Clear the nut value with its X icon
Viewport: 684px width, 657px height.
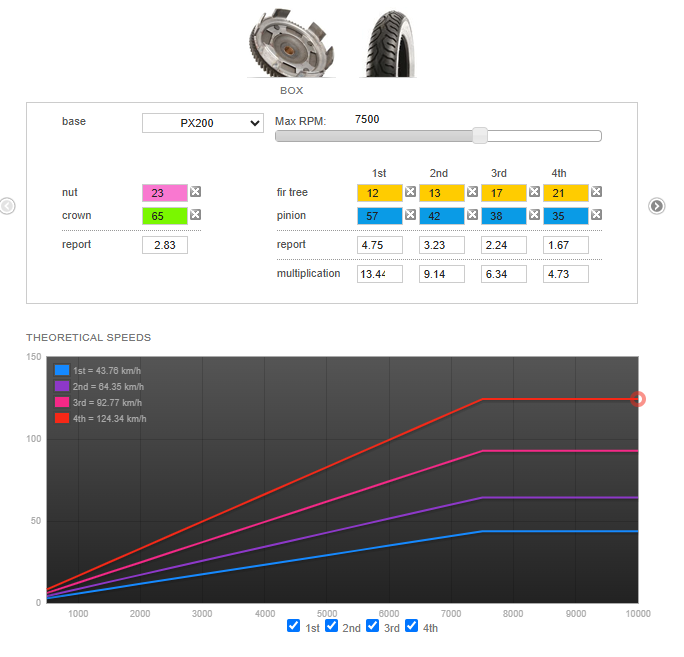[196, 192]
